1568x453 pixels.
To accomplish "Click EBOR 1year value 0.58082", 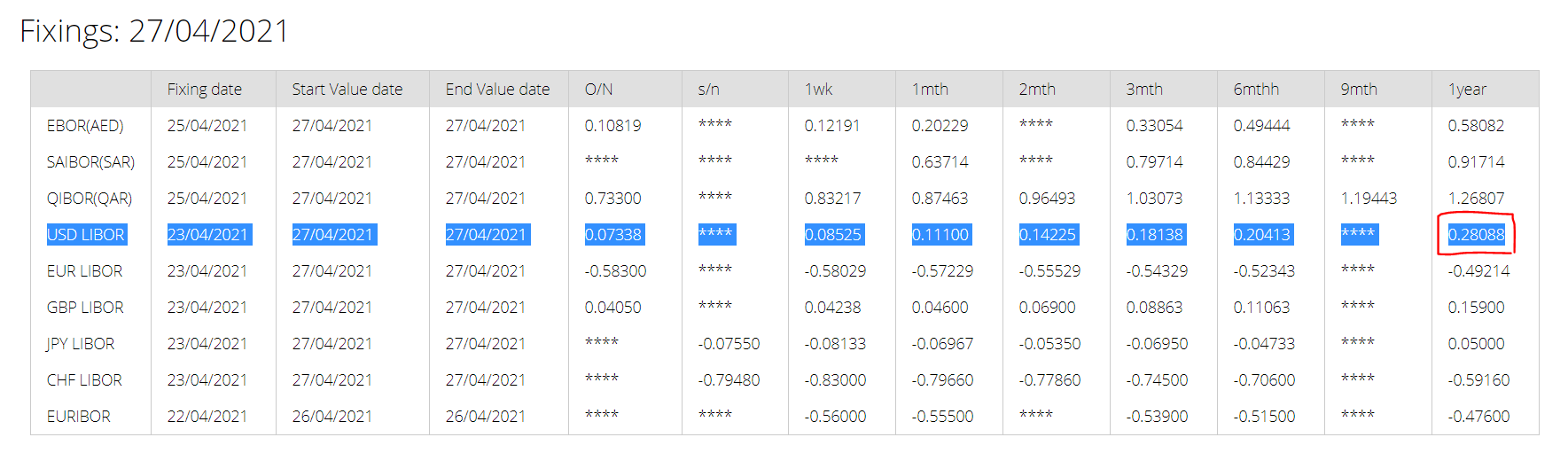I will 1476,126.
